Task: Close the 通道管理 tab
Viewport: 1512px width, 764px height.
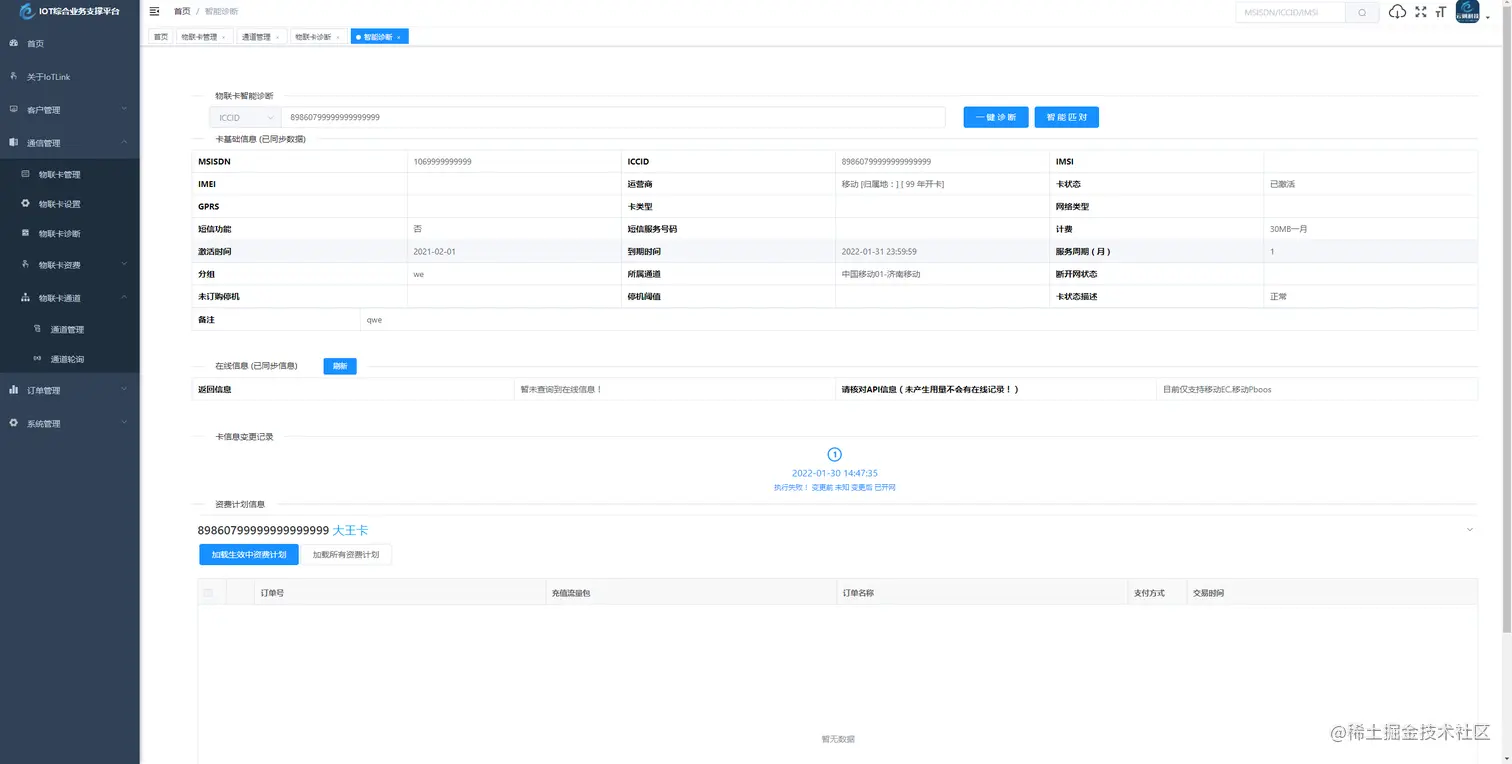Action: click(x=277, y=37)
